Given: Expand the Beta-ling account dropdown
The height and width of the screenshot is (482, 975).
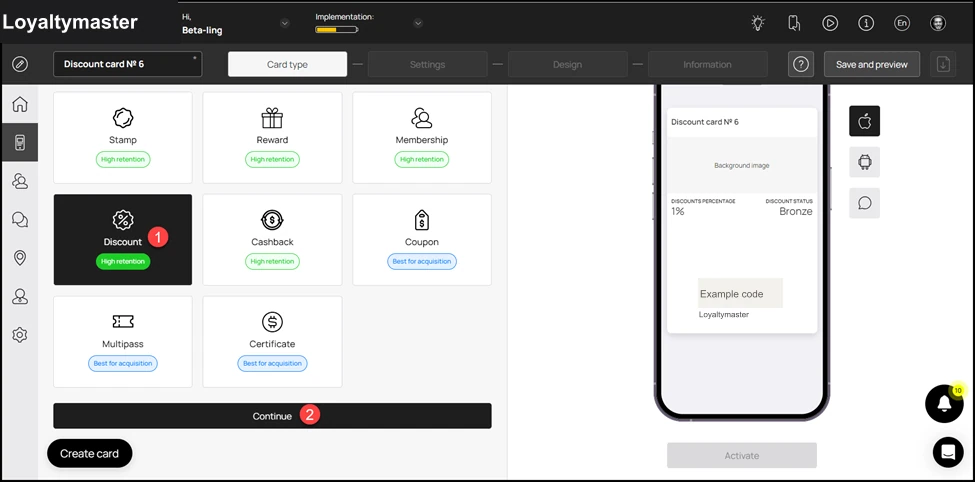Looking at the screenshot, I should pos(285,24).
